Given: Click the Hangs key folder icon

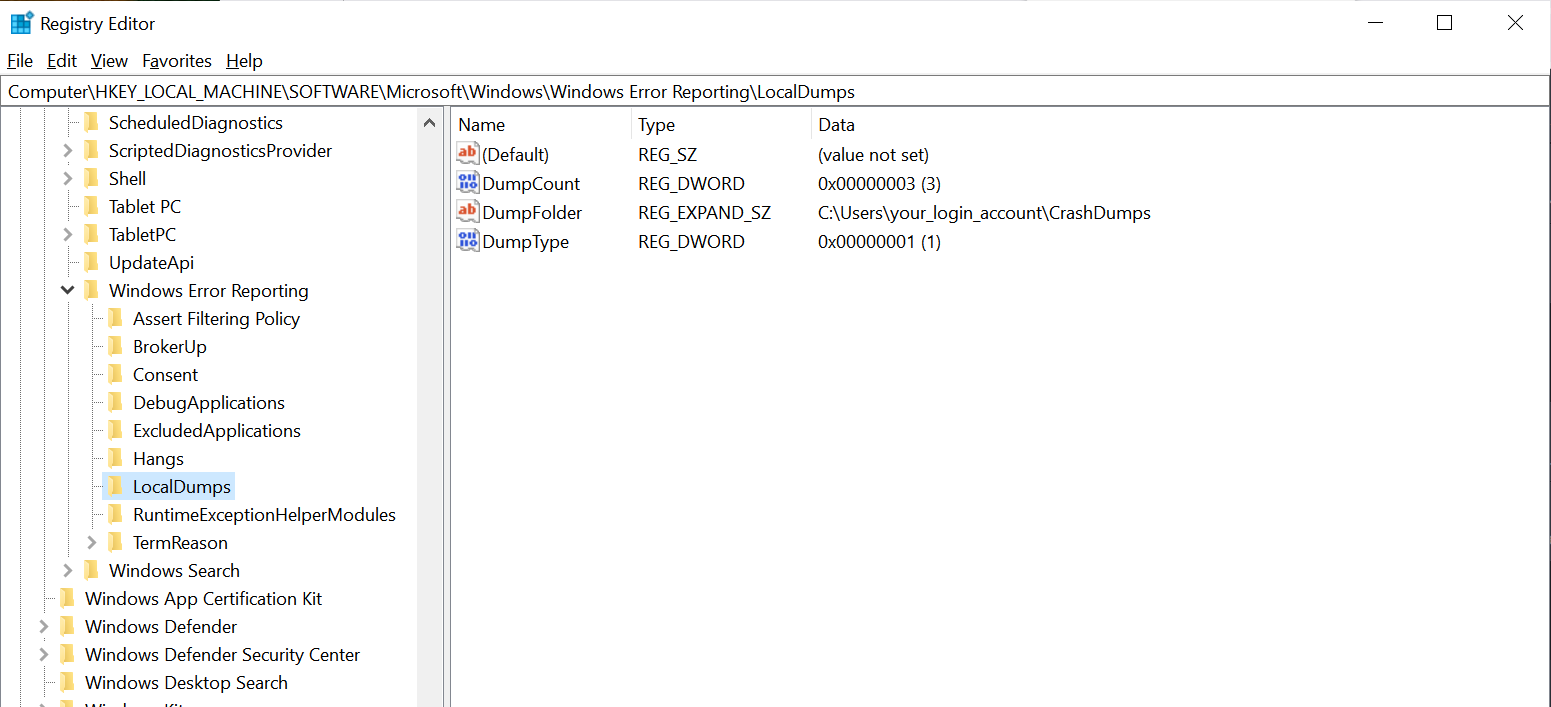Looking at the screenshot, I should [x=115, y=459].
